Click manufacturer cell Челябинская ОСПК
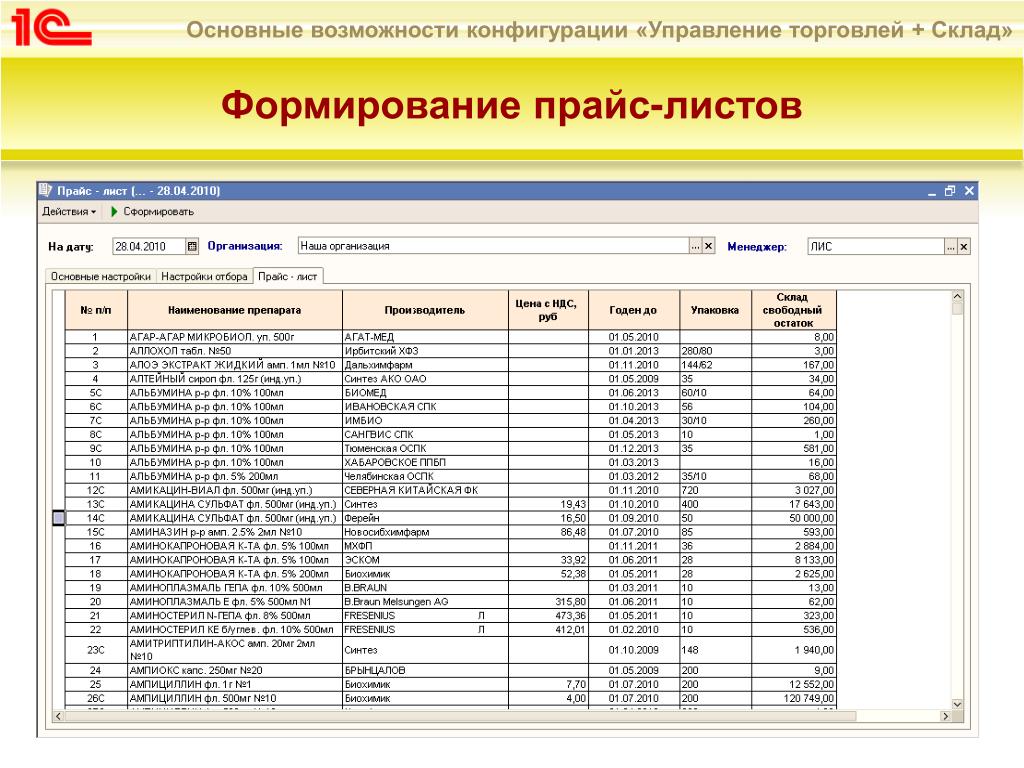Viewport: 1024px width, 768px height. [x=425, y=476]
